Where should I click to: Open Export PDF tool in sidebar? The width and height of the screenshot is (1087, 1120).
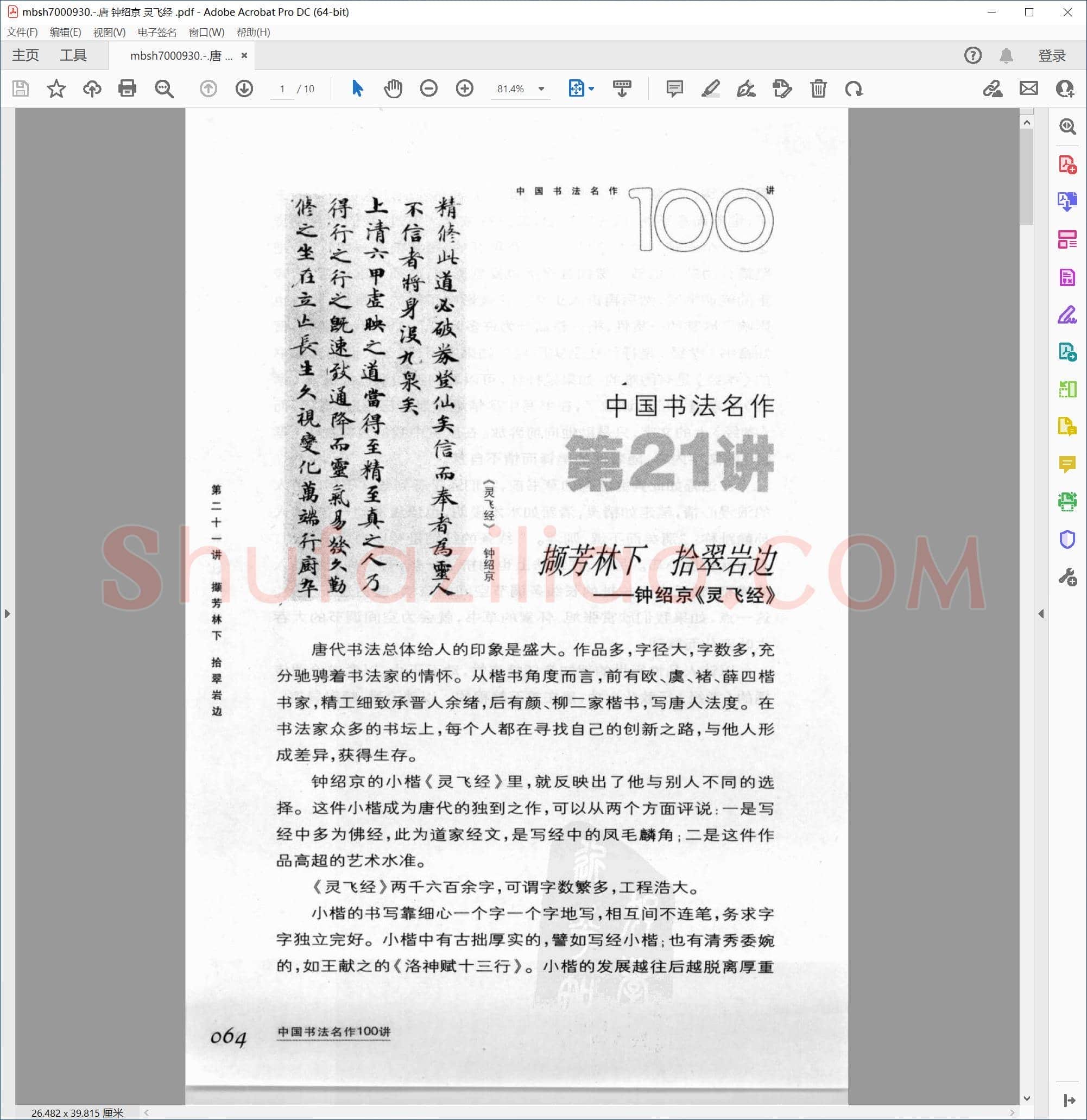[x=1067, y=202]
